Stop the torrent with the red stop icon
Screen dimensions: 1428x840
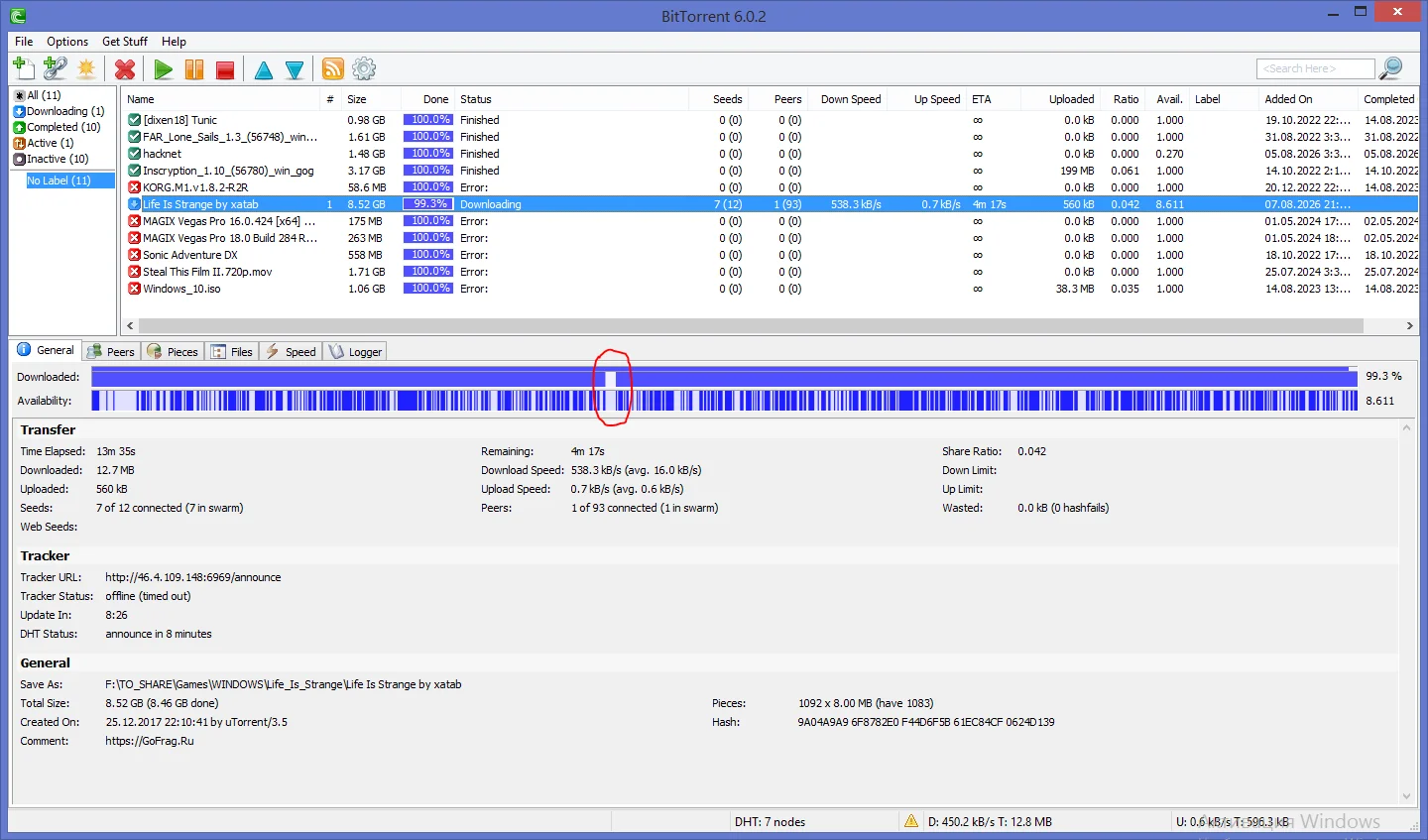(225, 69)
